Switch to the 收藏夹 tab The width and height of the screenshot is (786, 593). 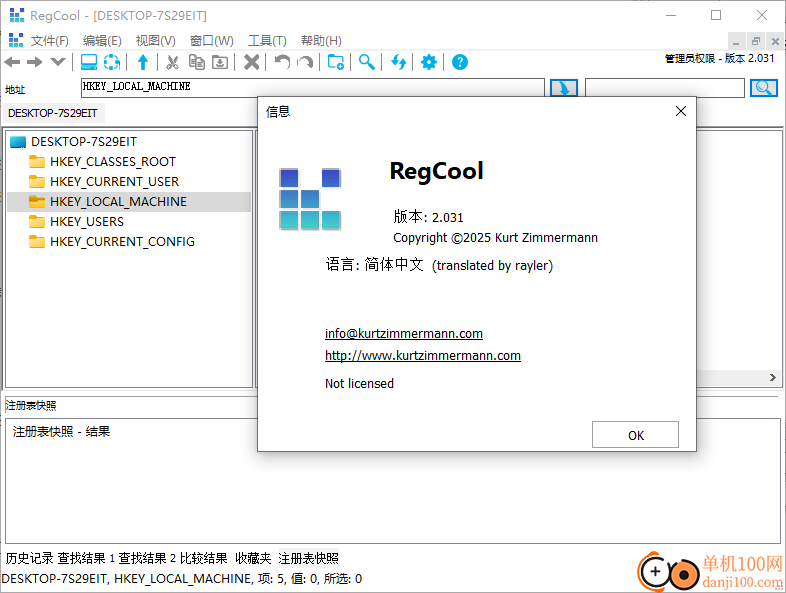pyautogui.click(x=253, y=558)
